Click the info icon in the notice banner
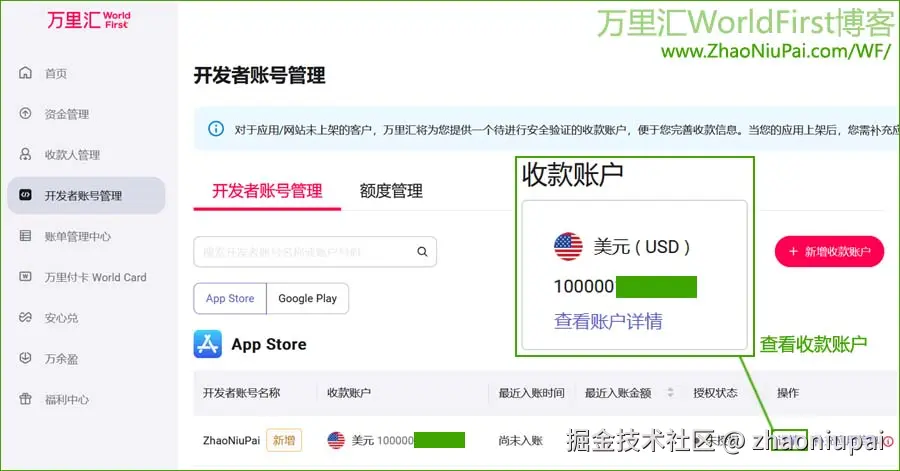The height and width of the screenshot is (471, 900). pos(216,129)
